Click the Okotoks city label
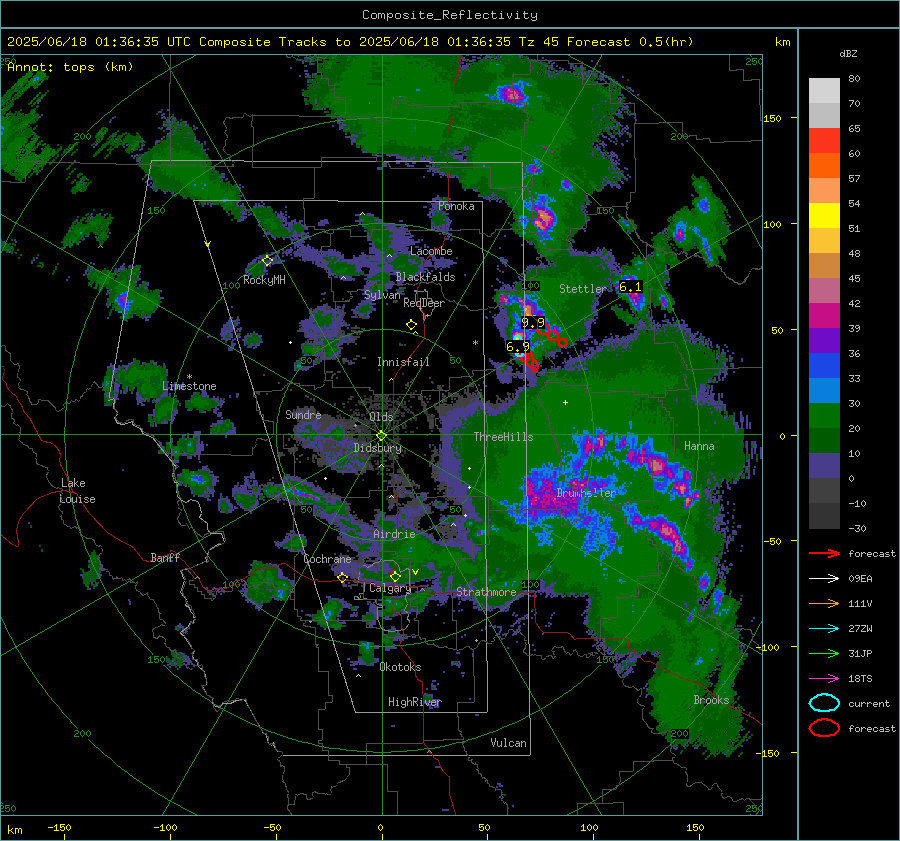 [x=400, y=667]
